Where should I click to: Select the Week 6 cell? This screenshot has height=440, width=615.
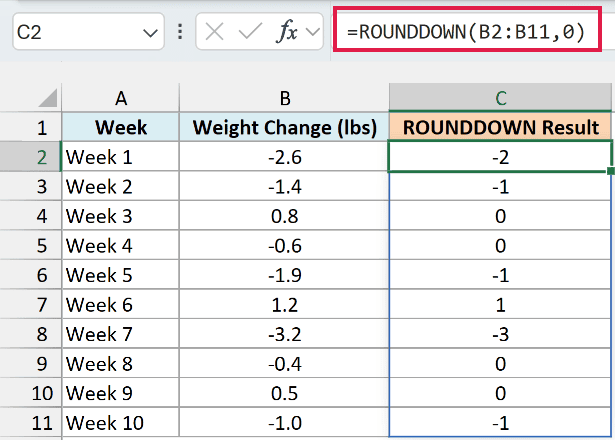[x=120, y=304]
